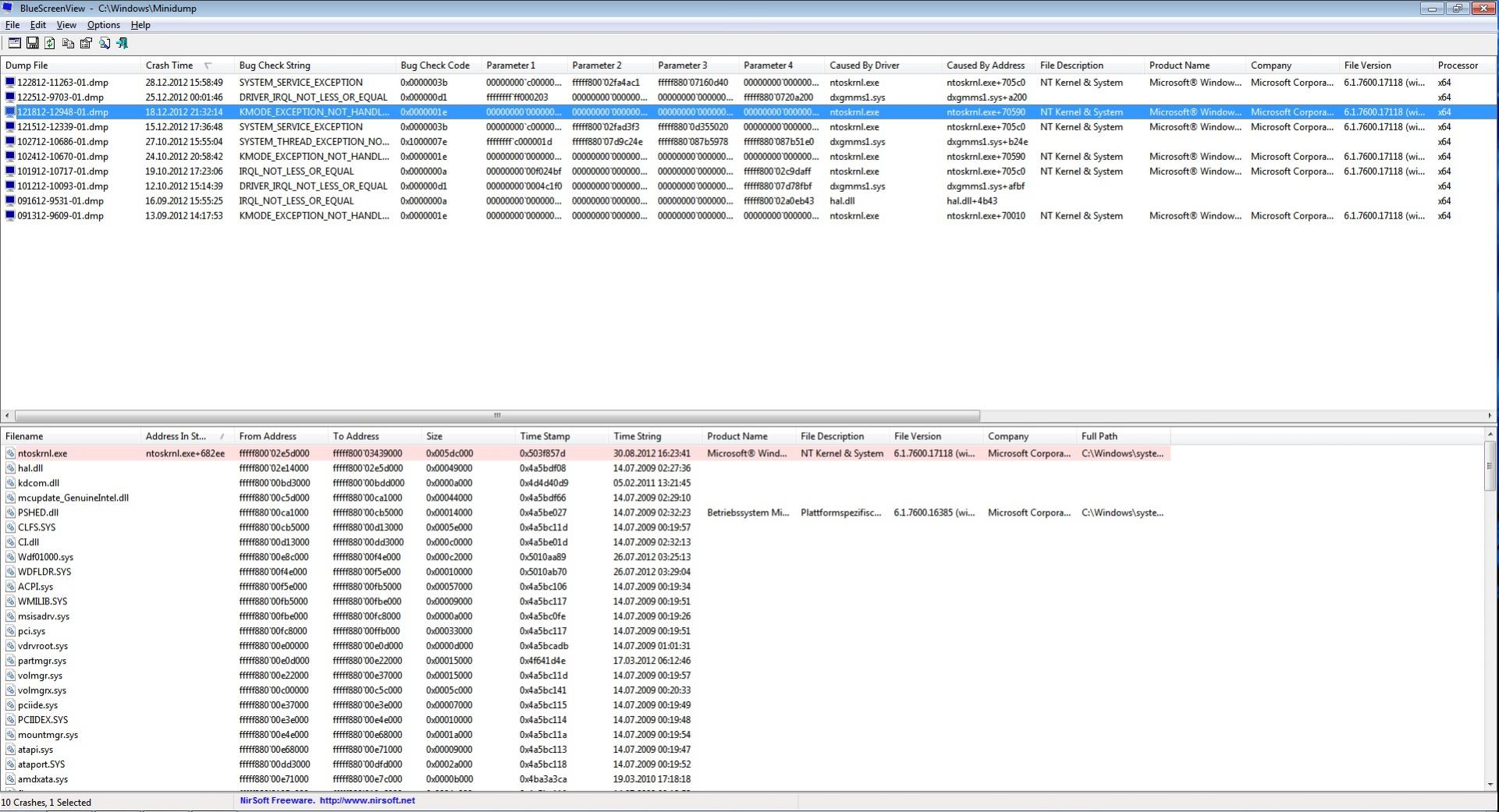Viewport: 1499px width, 812px height.
Task: Click dxgmms1.sys+a200 caused by address
Action: (x=986, y=97)
